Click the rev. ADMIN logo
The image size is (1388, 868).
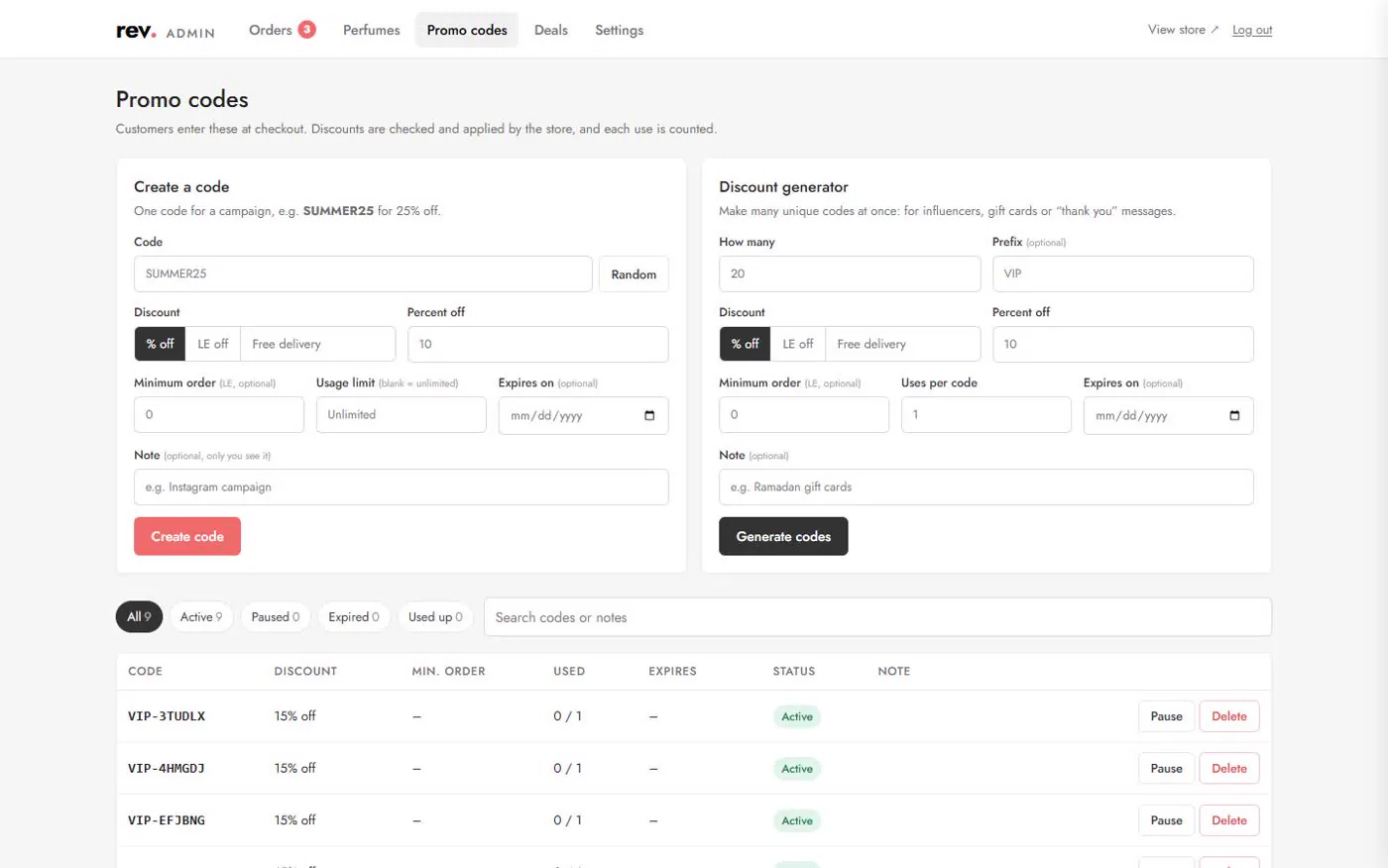tap(166, 31)
